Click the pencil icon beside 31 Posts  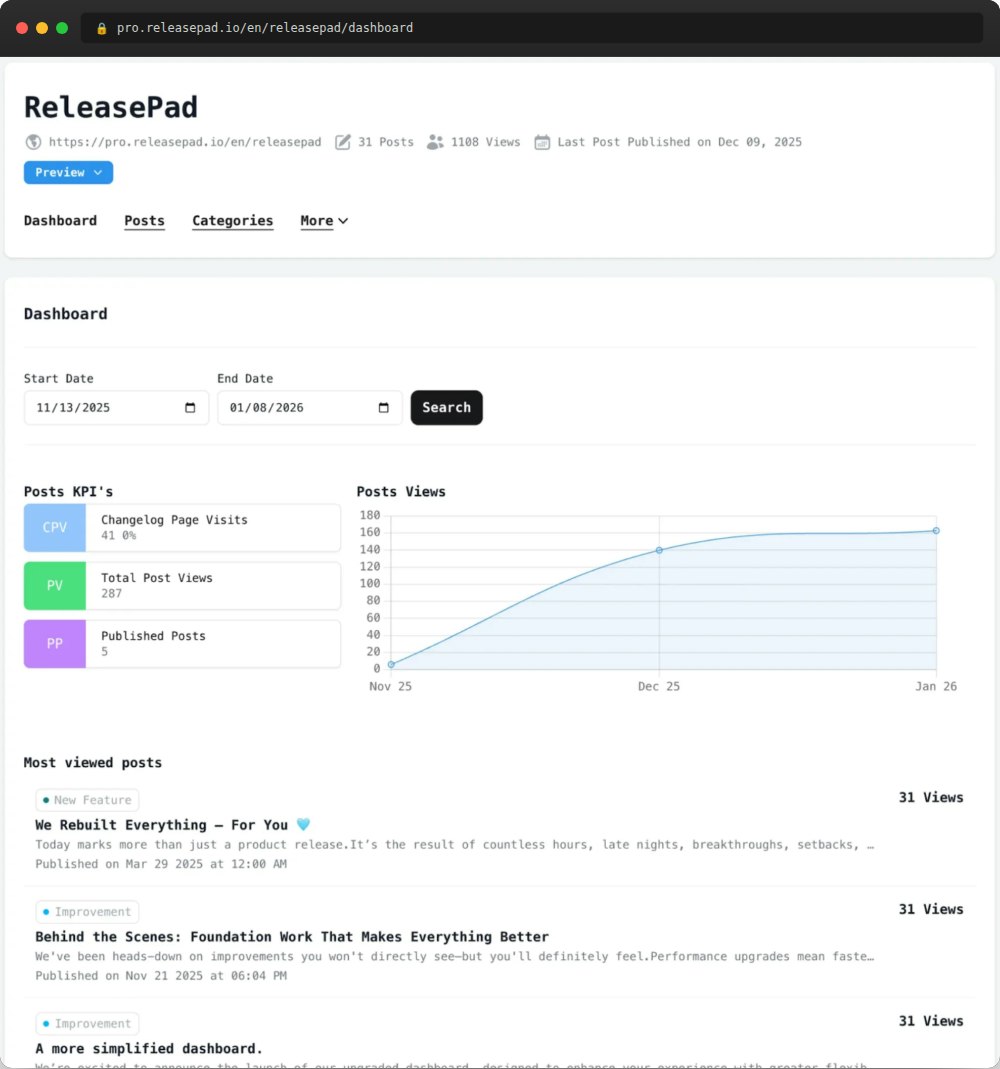tap(344, 142)
